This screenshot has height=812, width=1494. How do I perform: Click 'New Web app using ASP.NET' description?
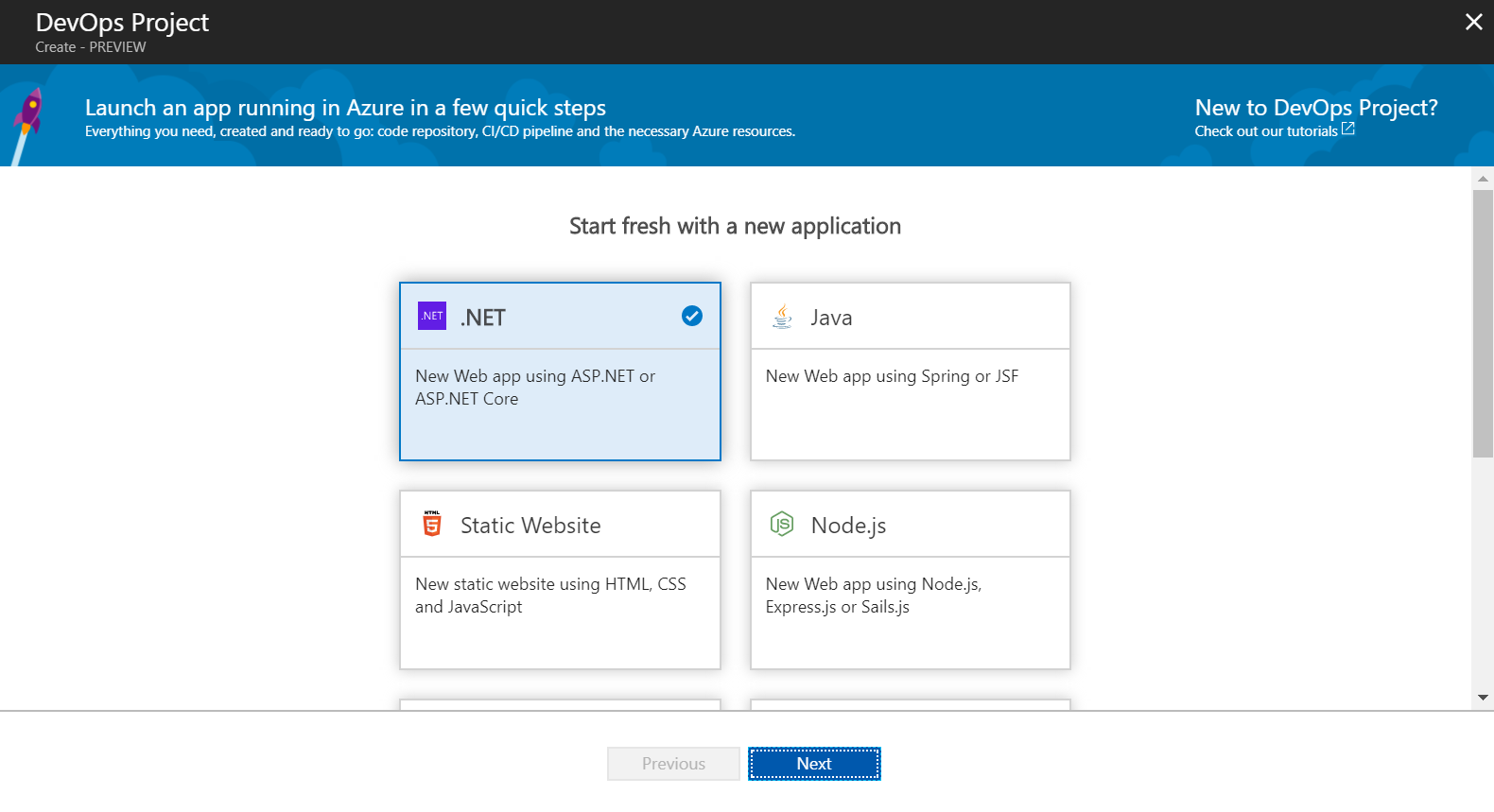535,388
